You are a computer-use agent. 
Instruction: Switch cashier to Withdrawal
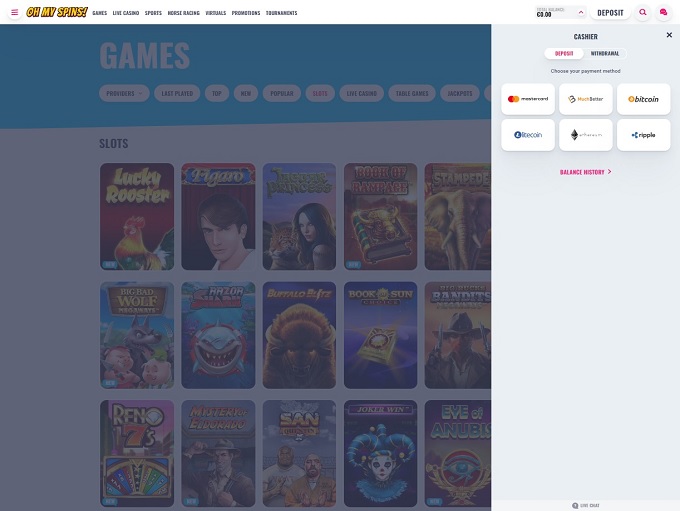[604, 53]
